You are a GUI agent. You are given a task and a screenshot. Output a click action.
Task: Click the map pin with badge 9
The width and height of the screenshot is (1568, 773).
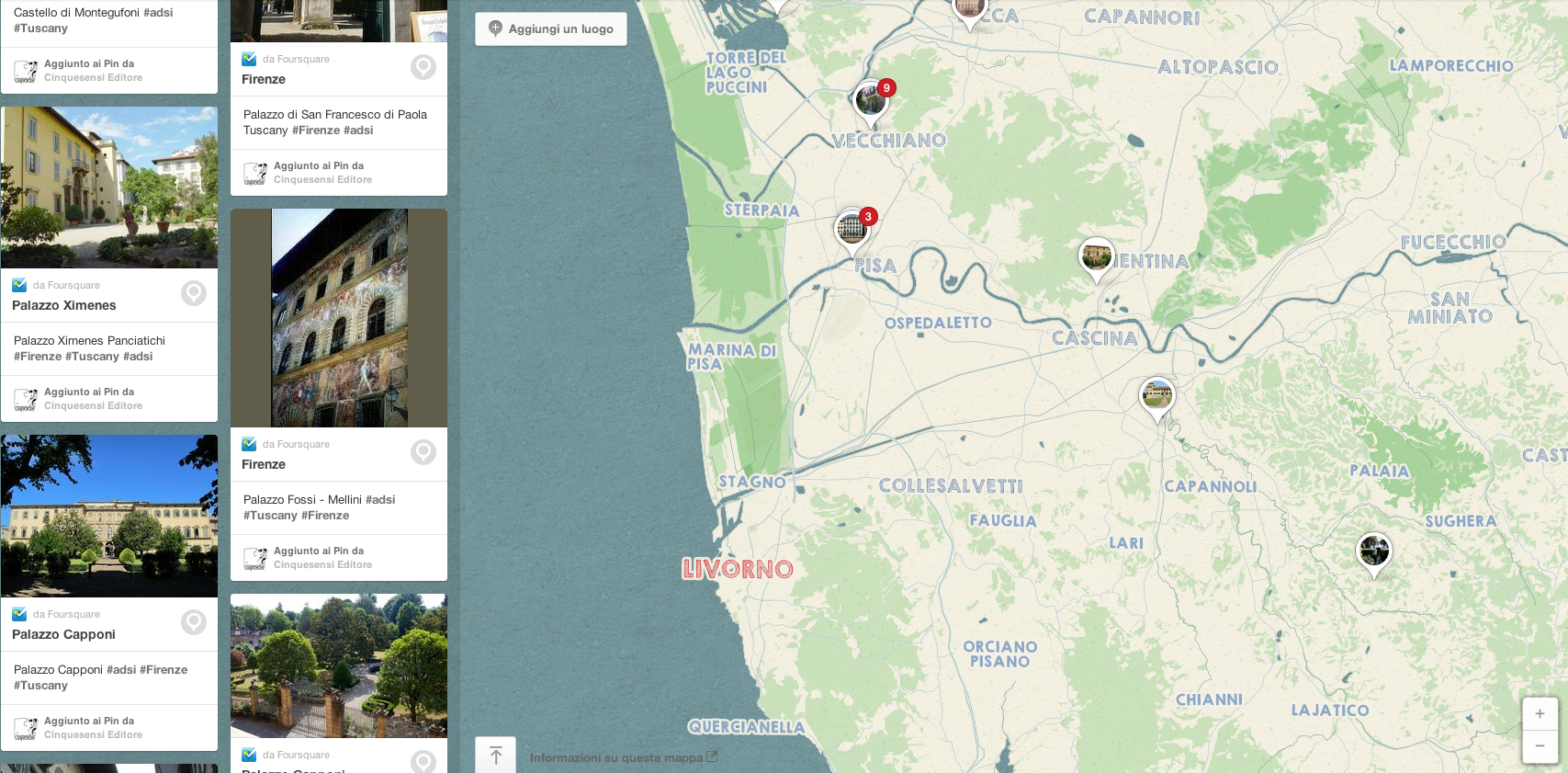(870, 101)
